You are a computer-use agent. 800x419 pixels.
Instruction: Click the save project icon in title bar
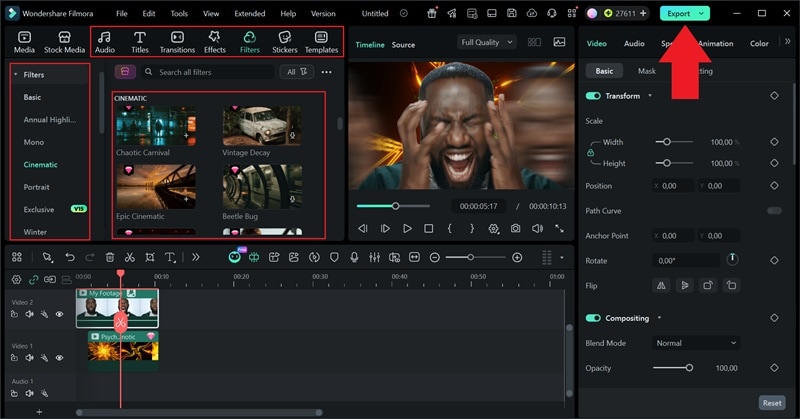(x=512, y=14)
